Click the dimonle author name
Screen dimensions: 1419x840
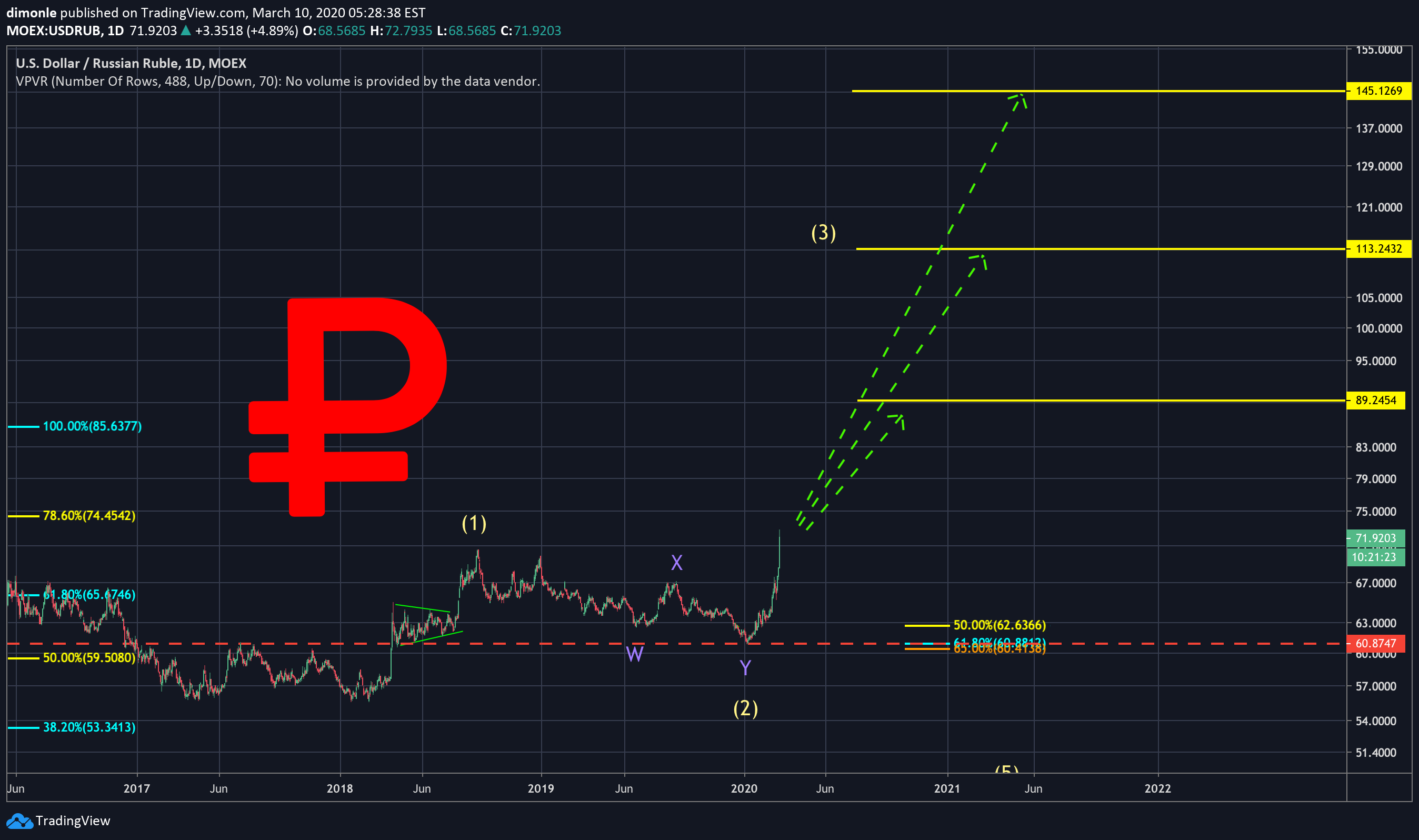point(31,13)
